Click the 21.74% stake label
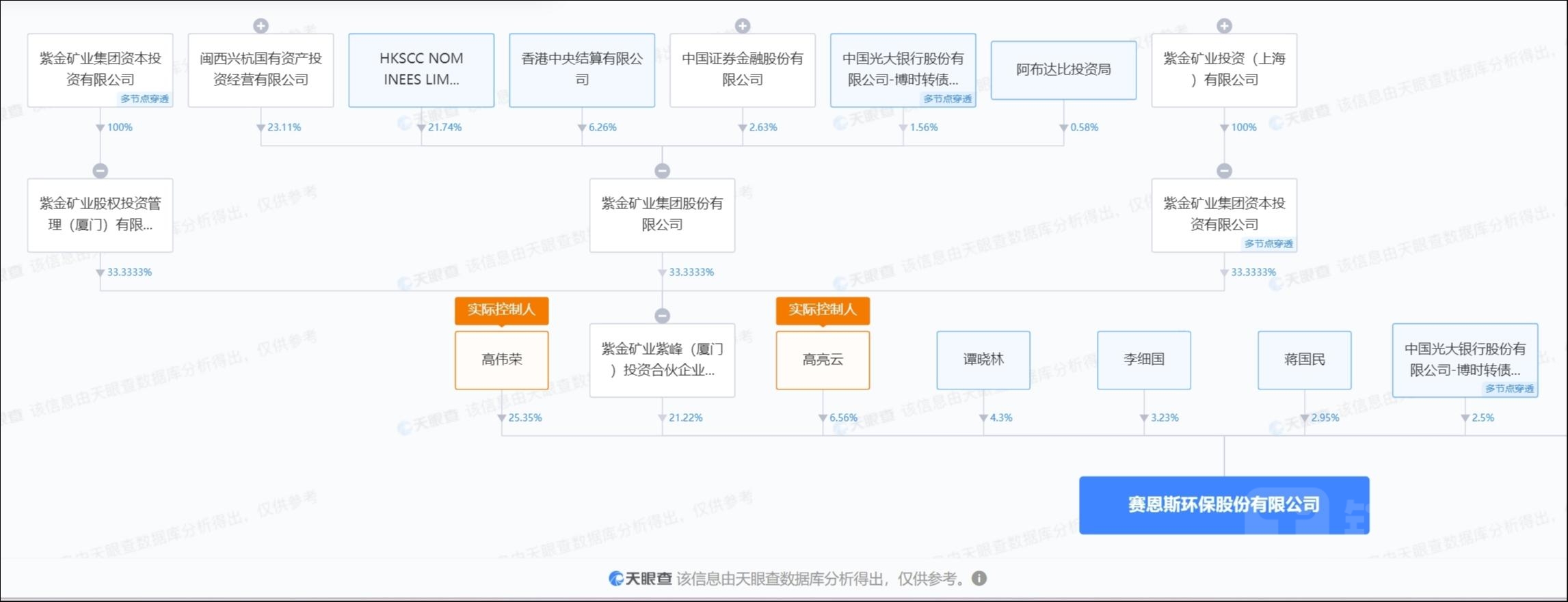The image size is (1568, 602). (445, 128)
